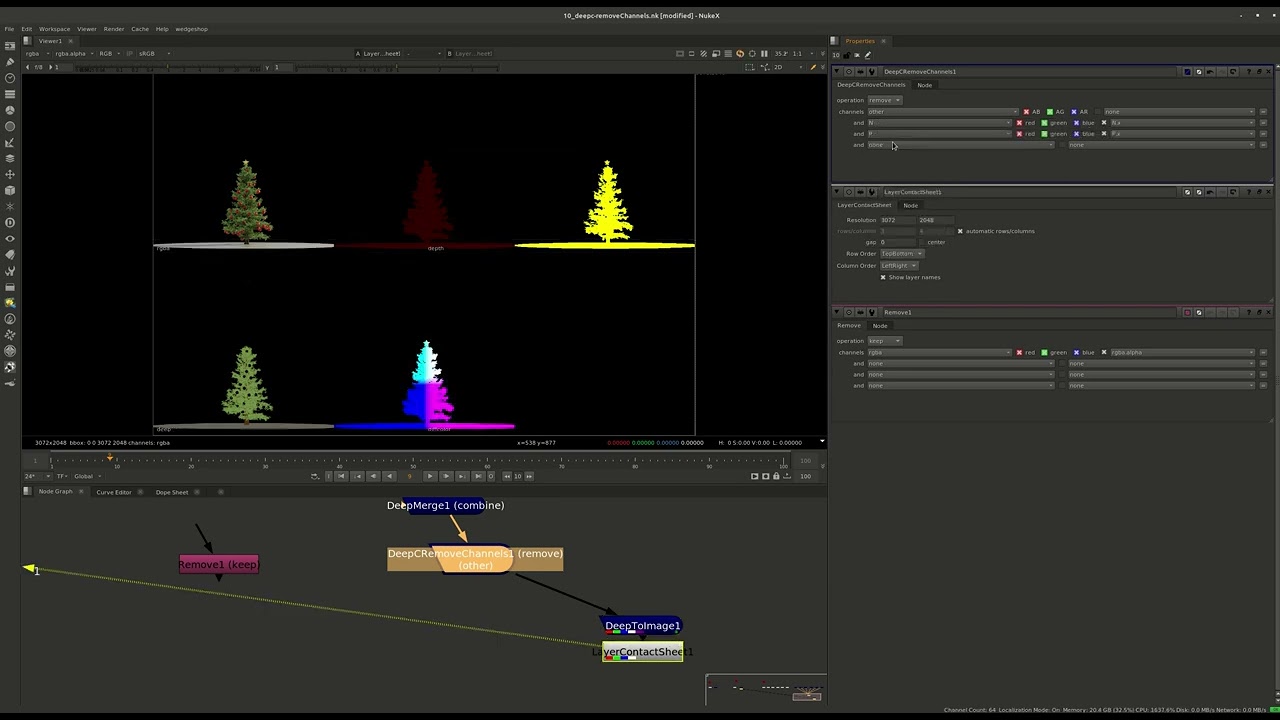
Task: Toggle the center checkbox beside gap
Action: coord(921,242)
